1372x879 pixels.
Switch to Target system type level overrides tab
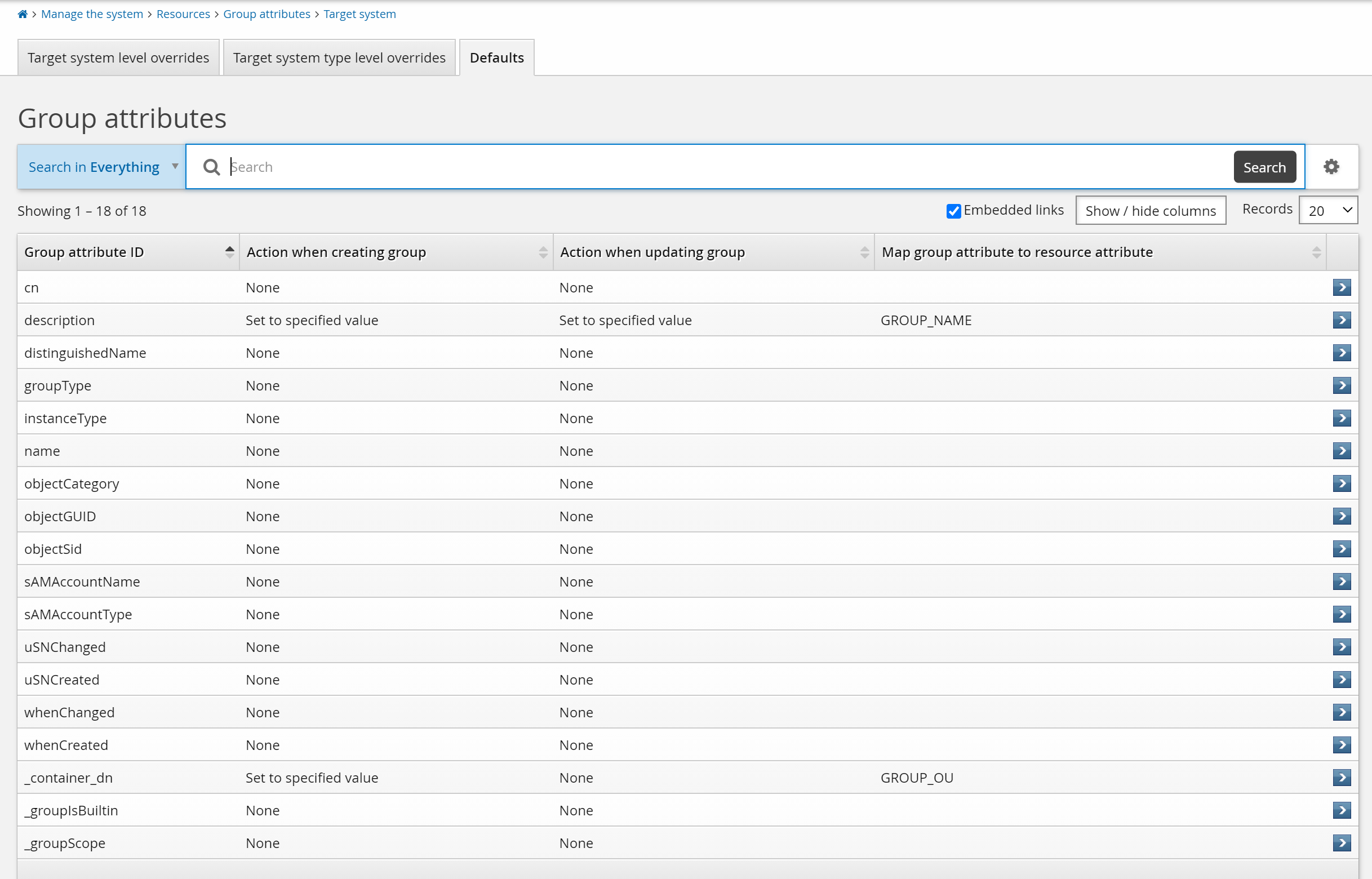pos(339,57)
